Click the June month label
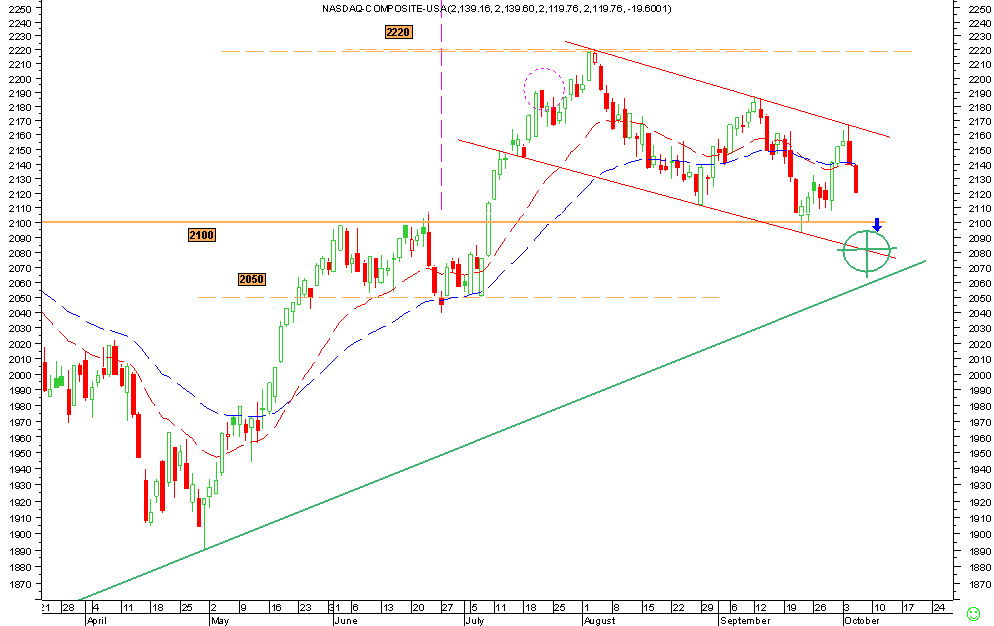 345,620
